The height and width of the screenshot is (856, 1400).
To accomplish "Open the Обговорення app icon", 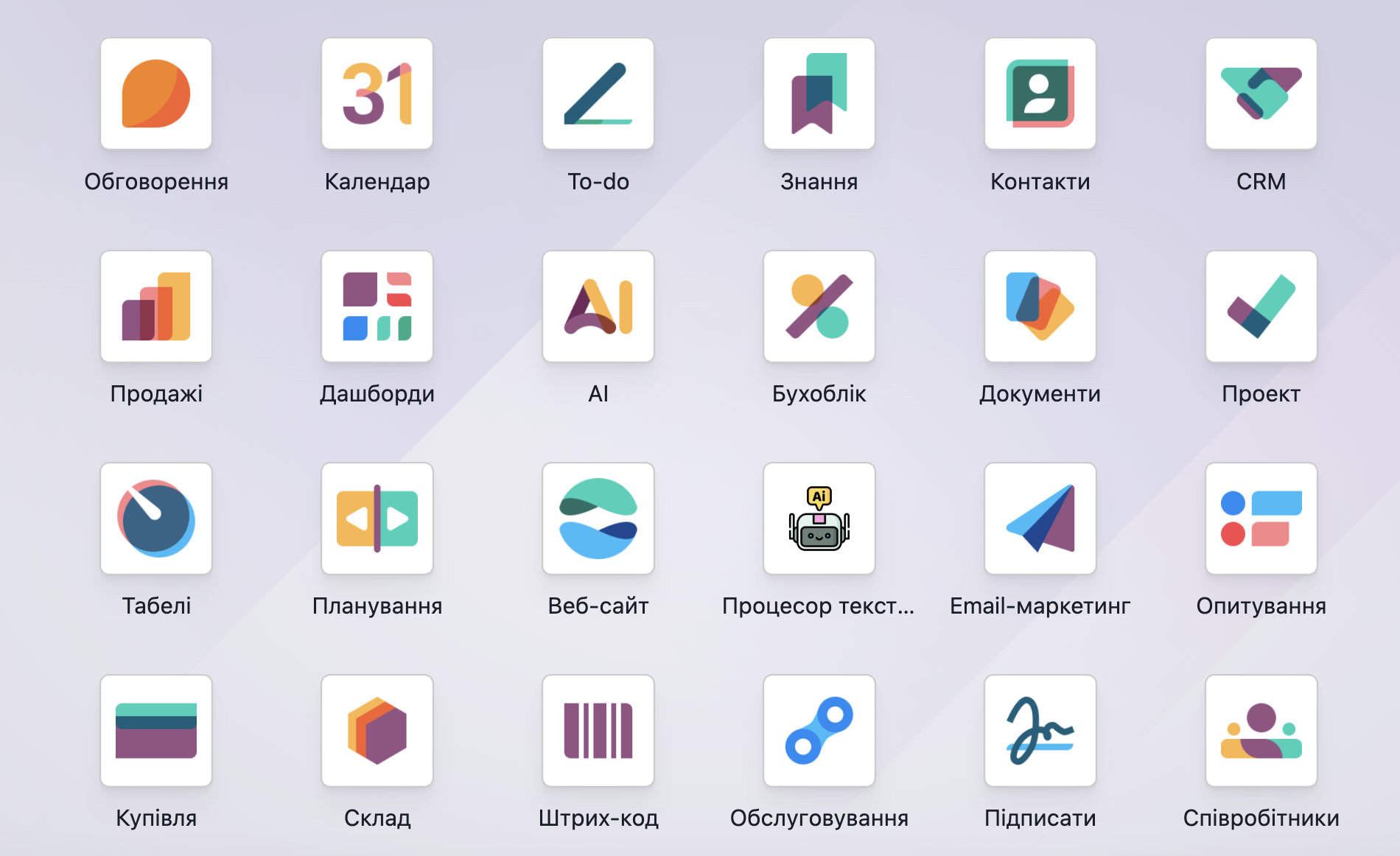I will 156,94.
